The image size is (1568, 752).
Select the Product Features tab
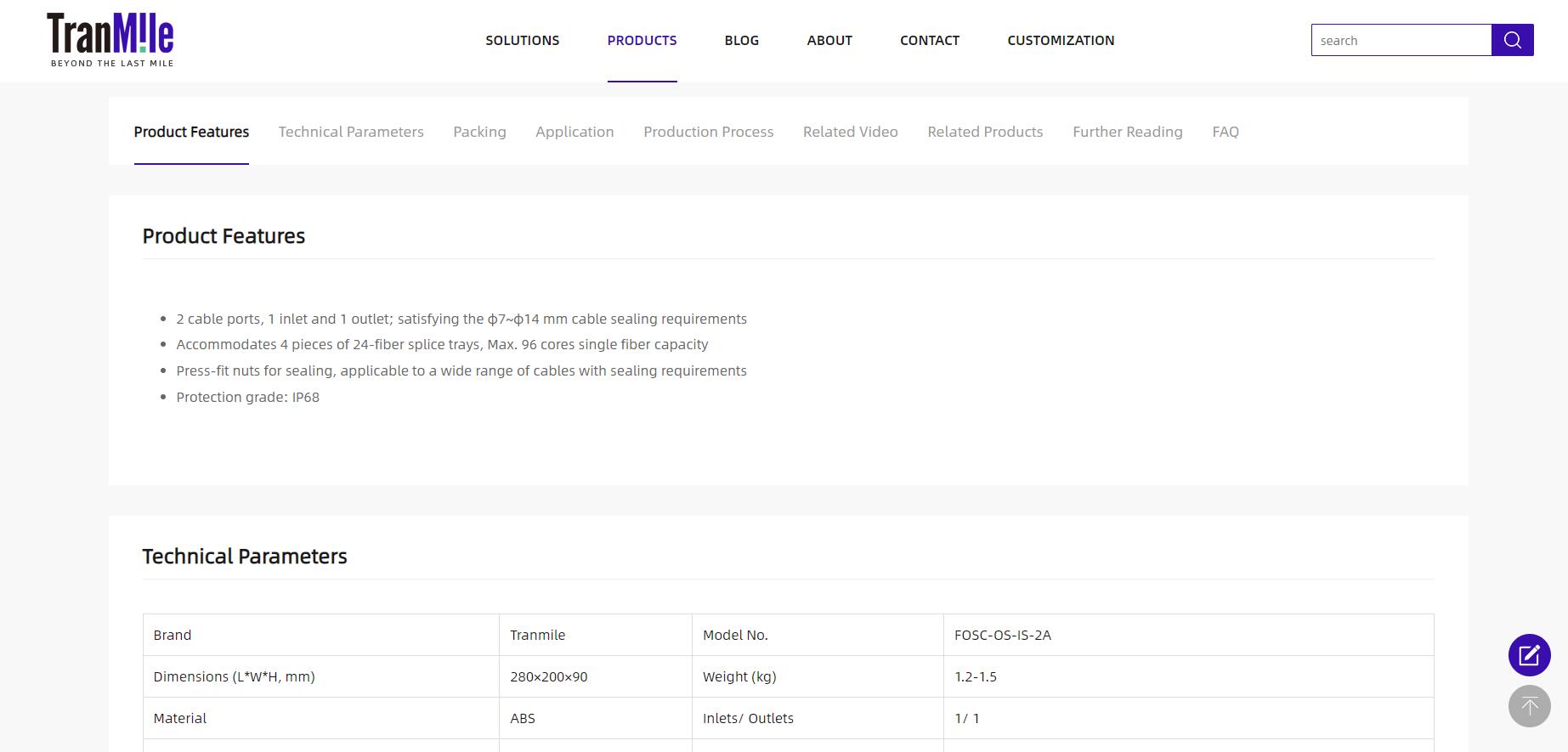(191, 132)
